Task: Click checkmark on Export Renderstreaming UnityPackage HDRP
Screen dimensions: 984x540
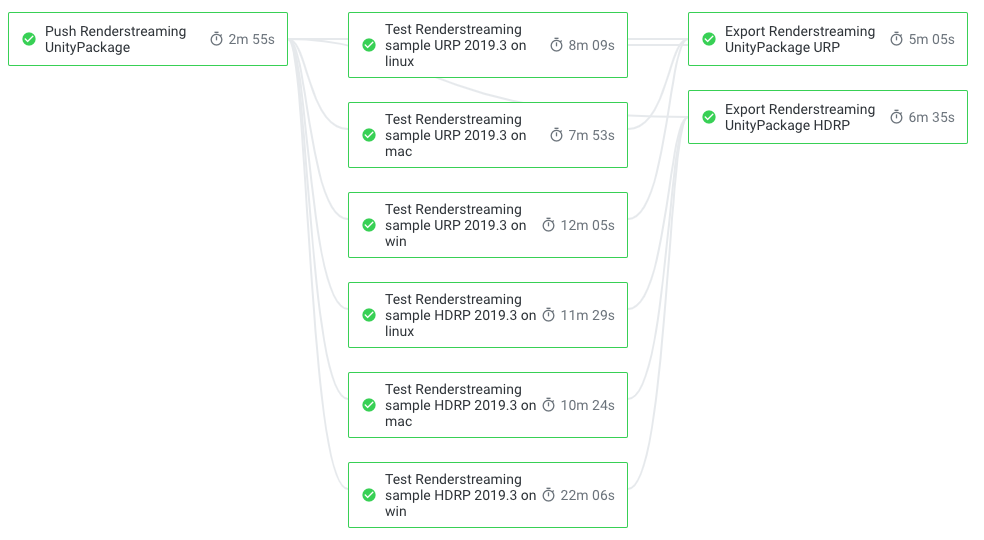Action: (709, 117)
